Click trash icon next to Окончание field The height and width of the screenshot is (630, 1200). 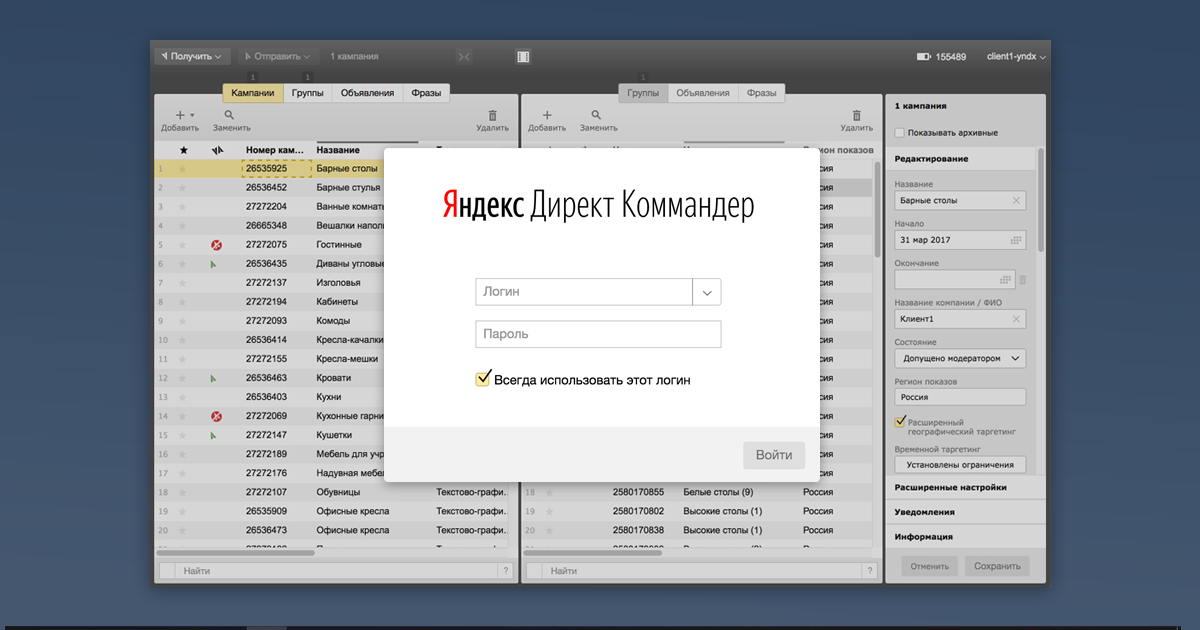coord(1022,279)
